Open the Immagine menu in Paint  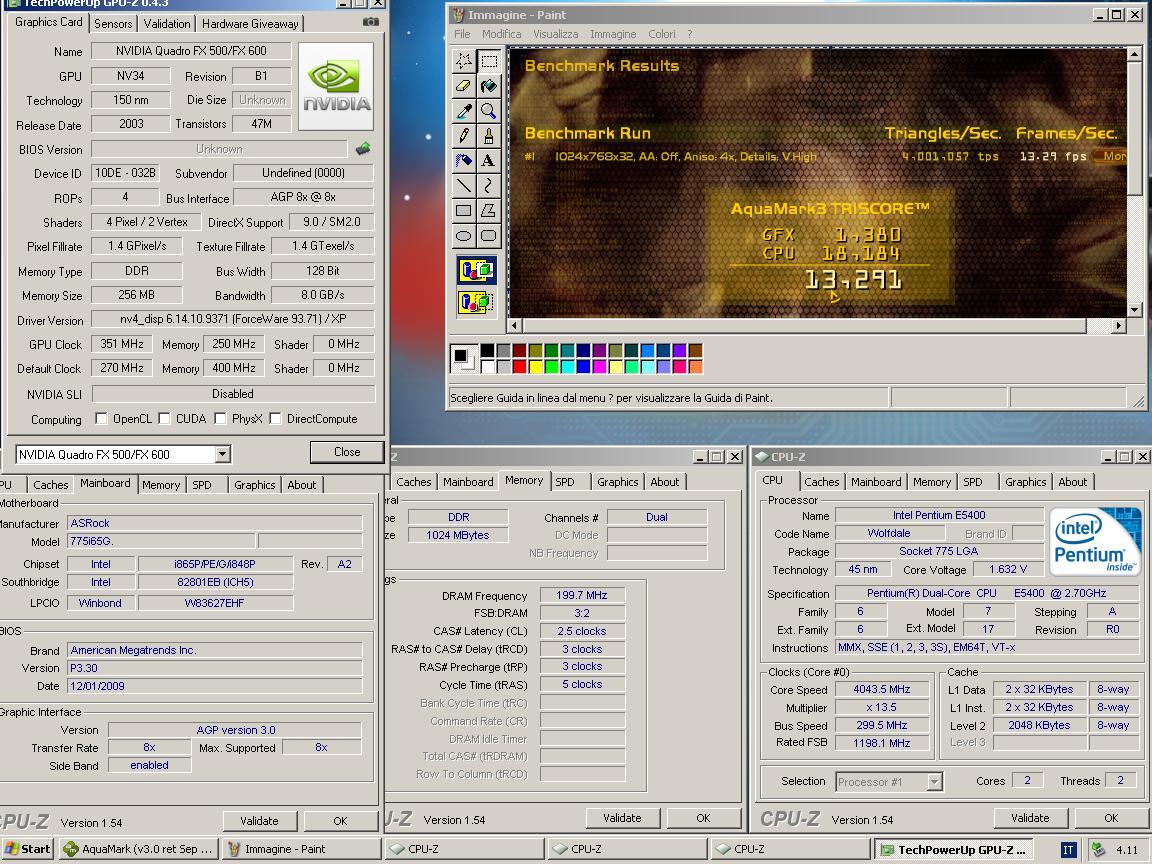[613, 34]
